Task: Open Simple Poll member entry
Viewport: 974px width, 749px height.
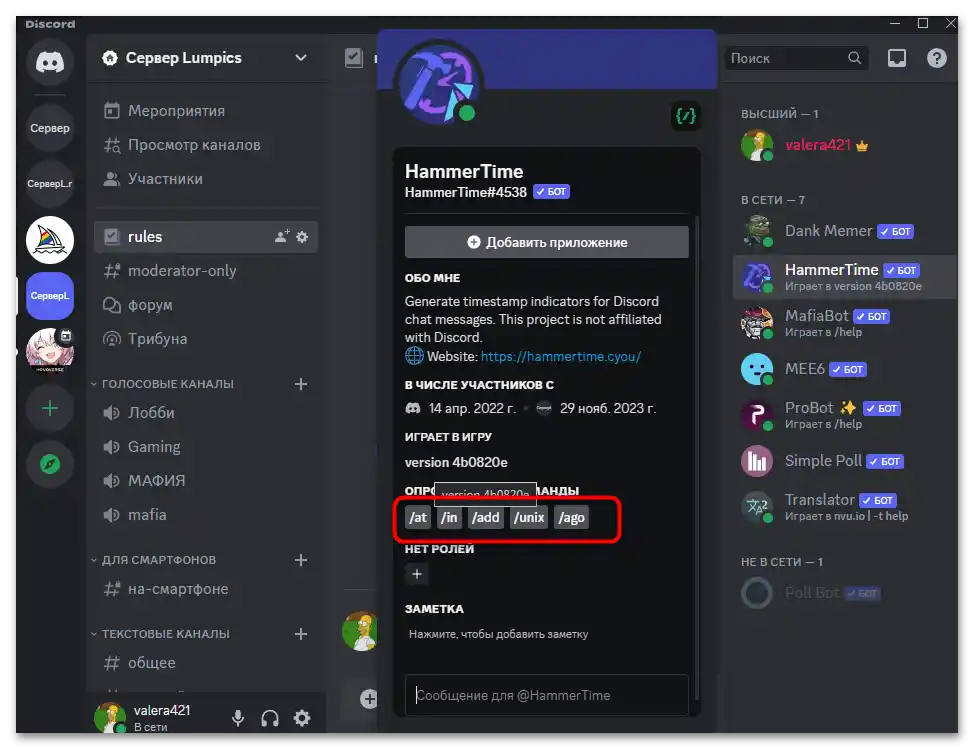Action: [845, 461]
